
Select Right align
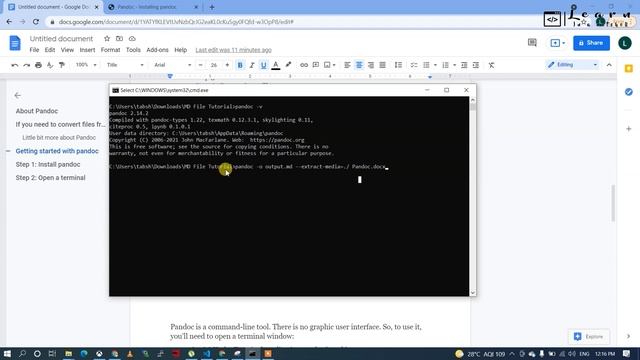coord(371,65)
